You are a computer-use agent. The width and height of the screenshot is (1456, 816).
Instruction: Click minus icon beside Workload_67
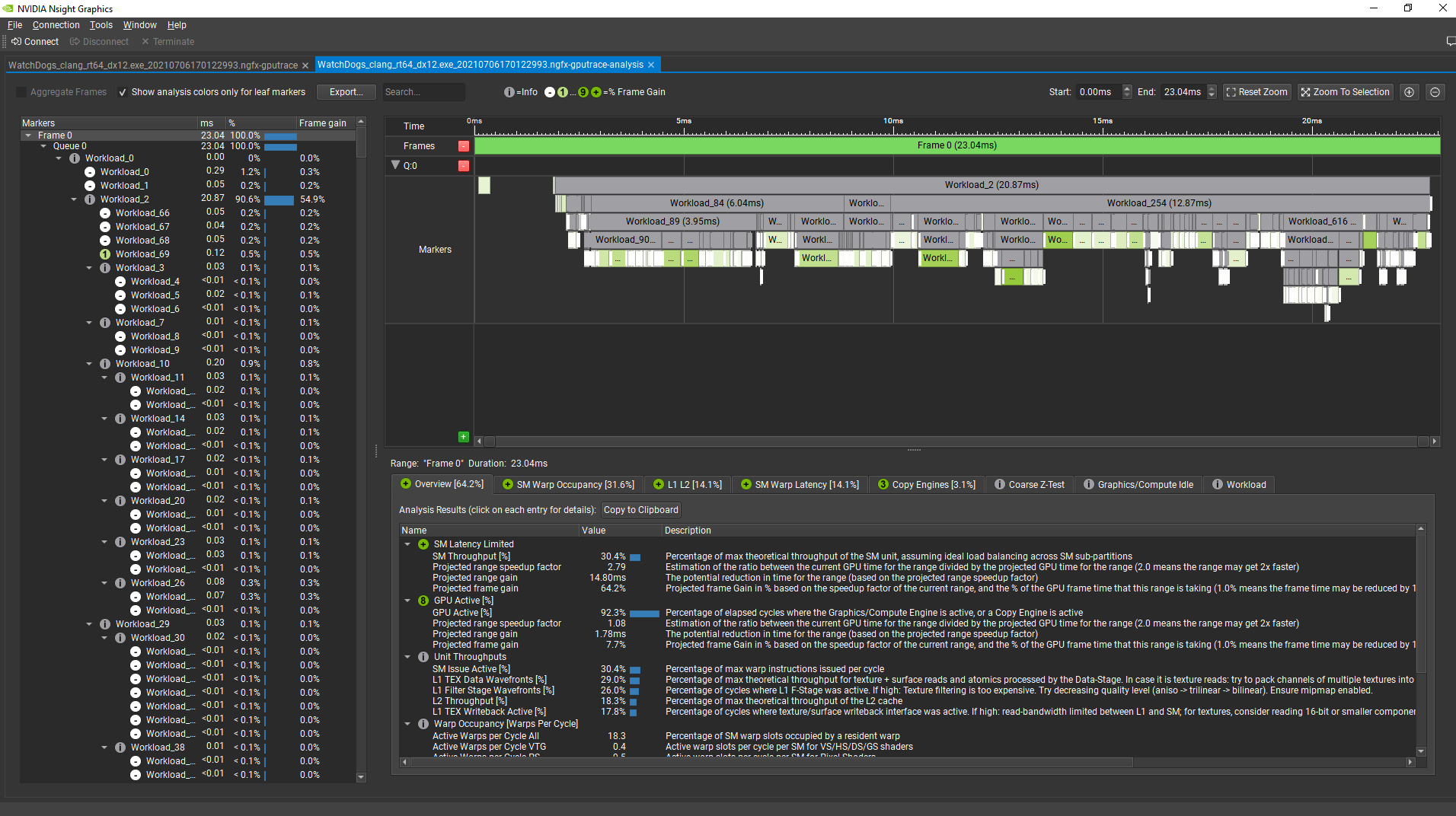105,227
